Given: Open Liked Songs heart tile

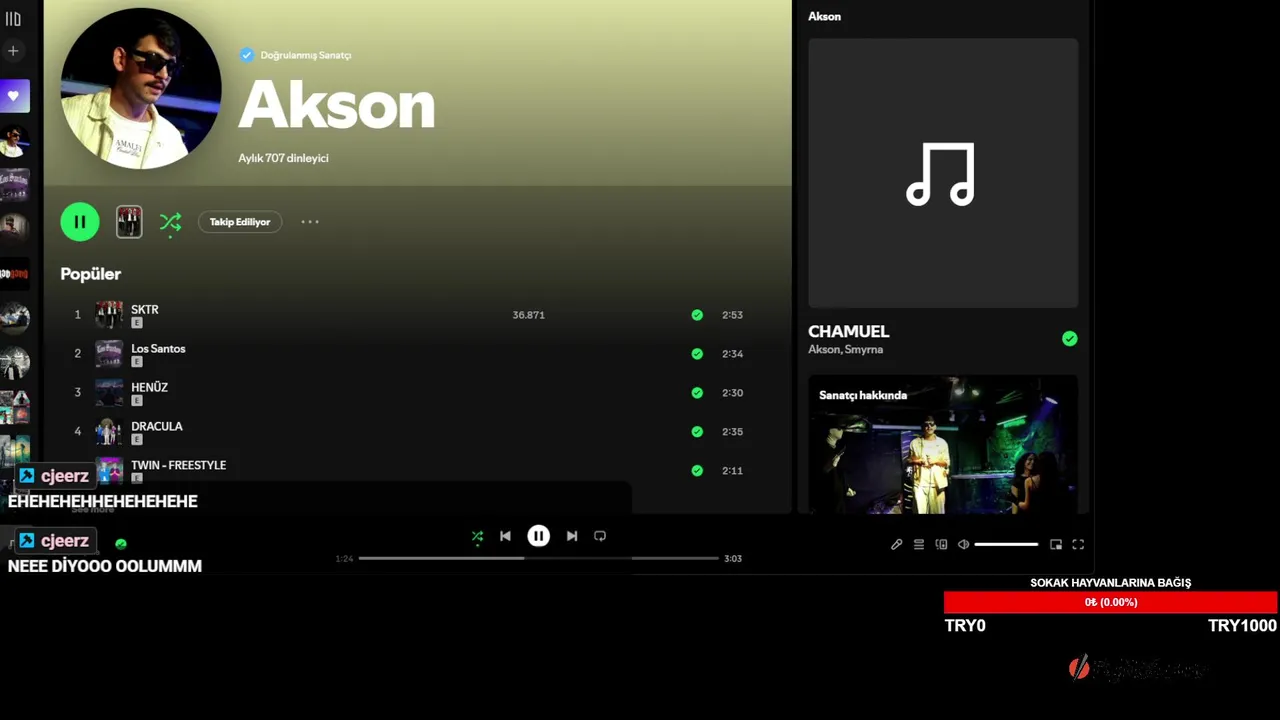Looking at the screenshot, I should pyautogui.click(x=14, y=96).
